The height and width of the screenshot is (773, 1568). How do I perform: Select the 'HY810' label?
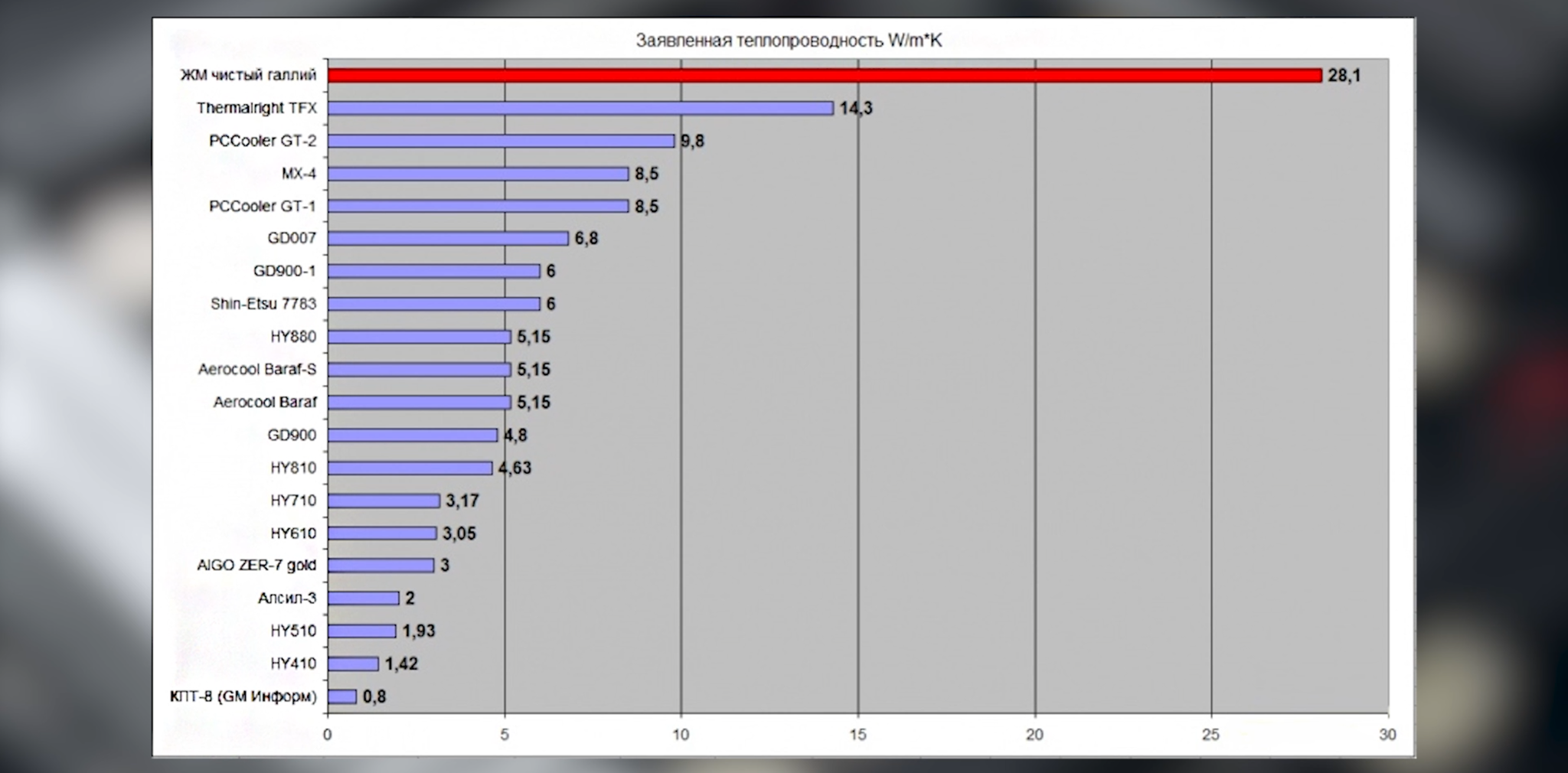[293, 468]
